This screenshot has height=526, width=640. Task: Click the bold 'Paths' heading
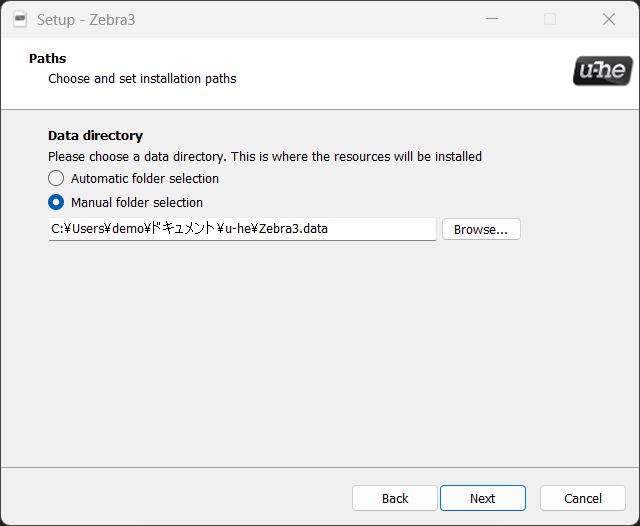pyautogui.click(x=47, y=59)
